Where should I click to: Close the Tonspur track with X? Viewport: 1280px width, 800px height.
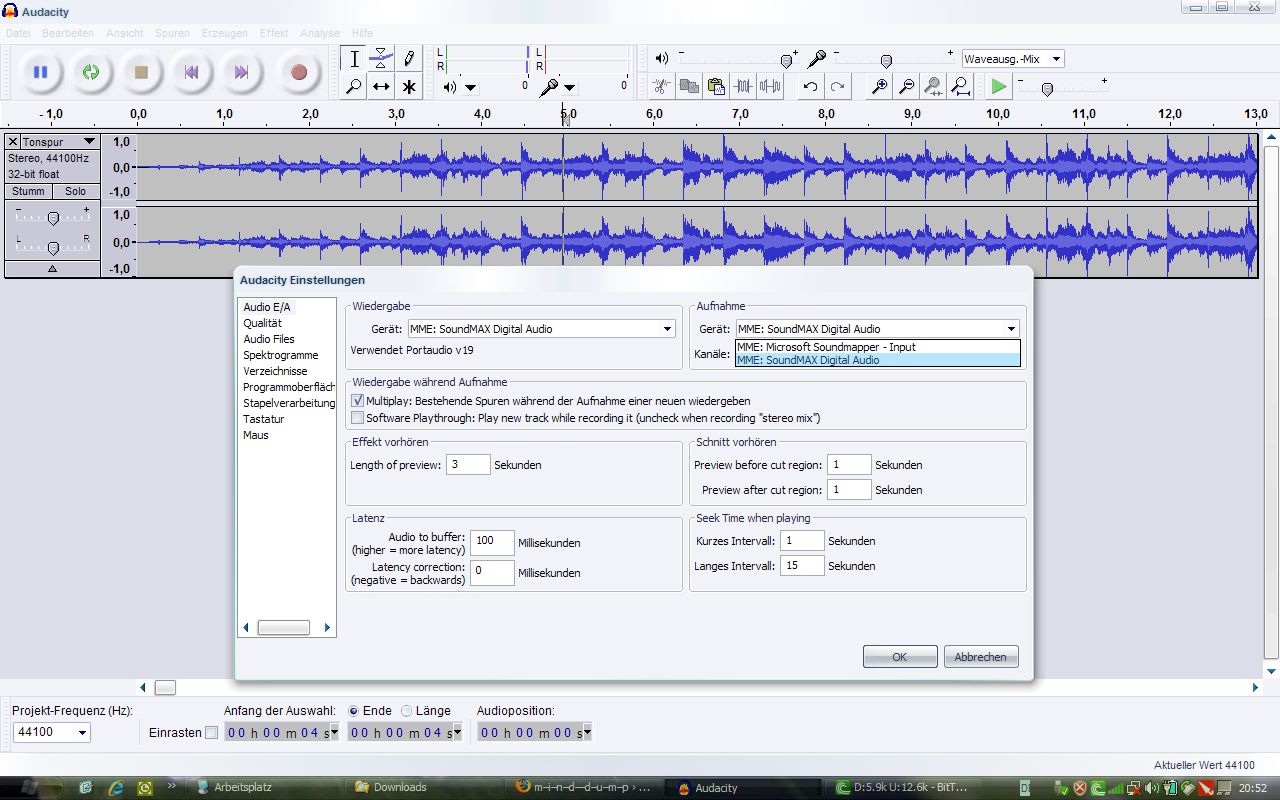coord(13,142)
